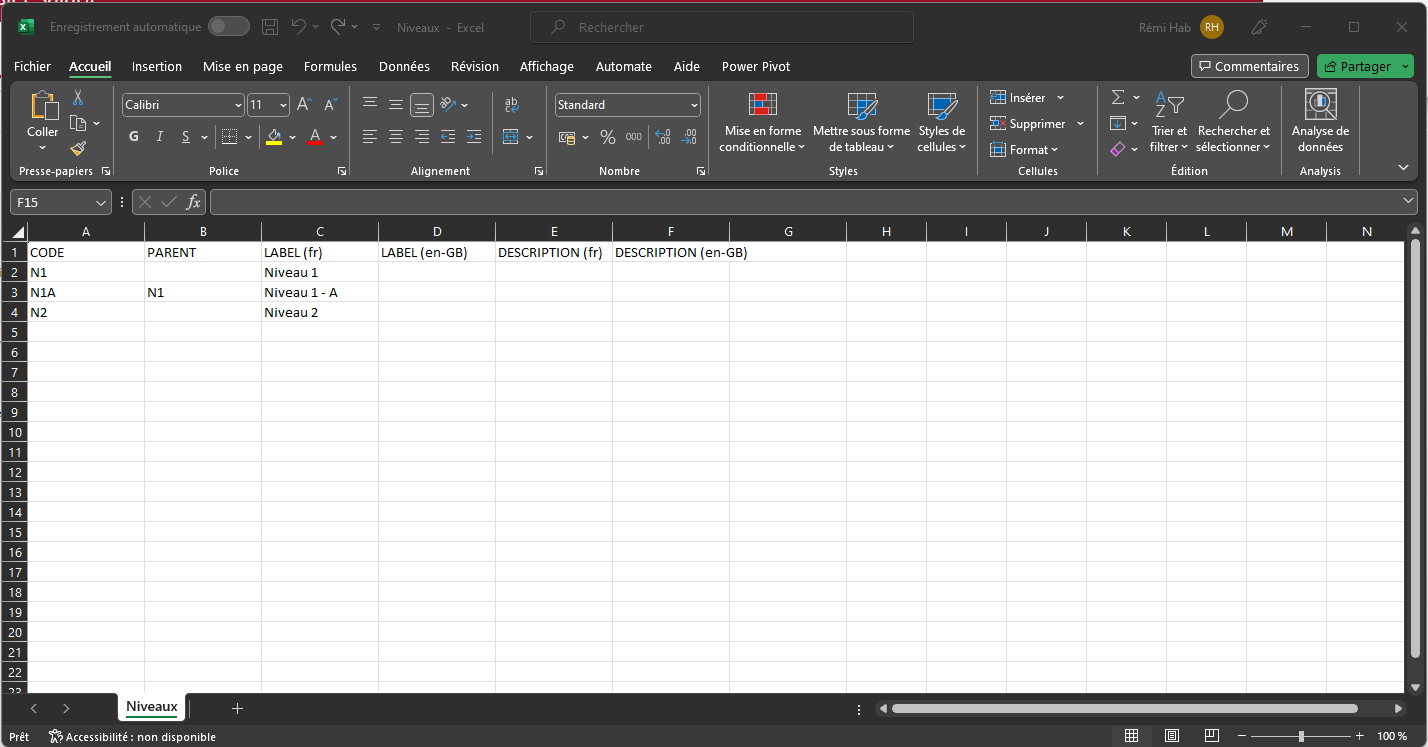Toggle bold G formatting
1428x747 pixels.
pos(134,137)
